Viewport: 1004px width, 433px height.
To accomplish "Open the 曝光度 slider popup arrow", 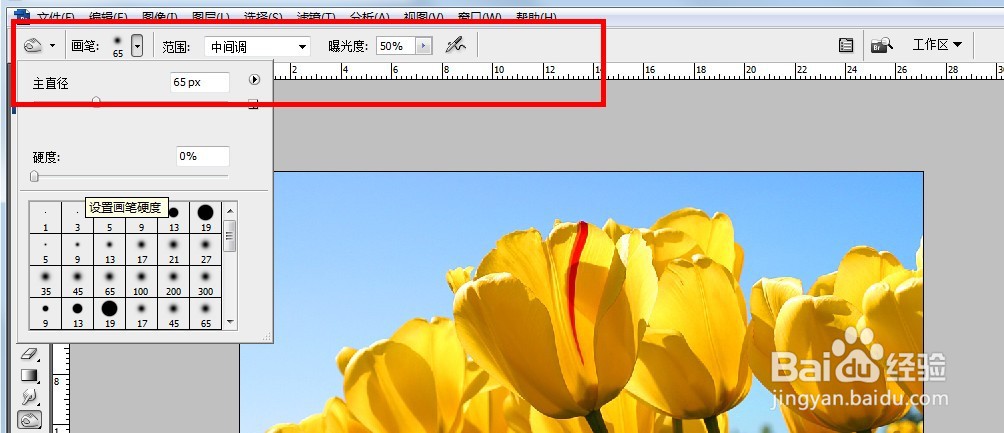I will coord(424,46).
